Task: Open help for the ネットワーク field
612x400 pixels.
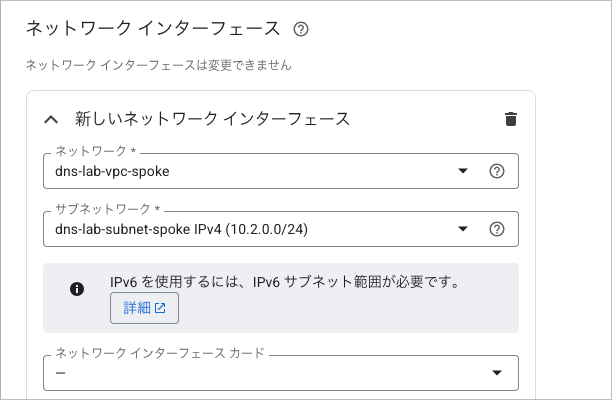Action: point(496,171)
